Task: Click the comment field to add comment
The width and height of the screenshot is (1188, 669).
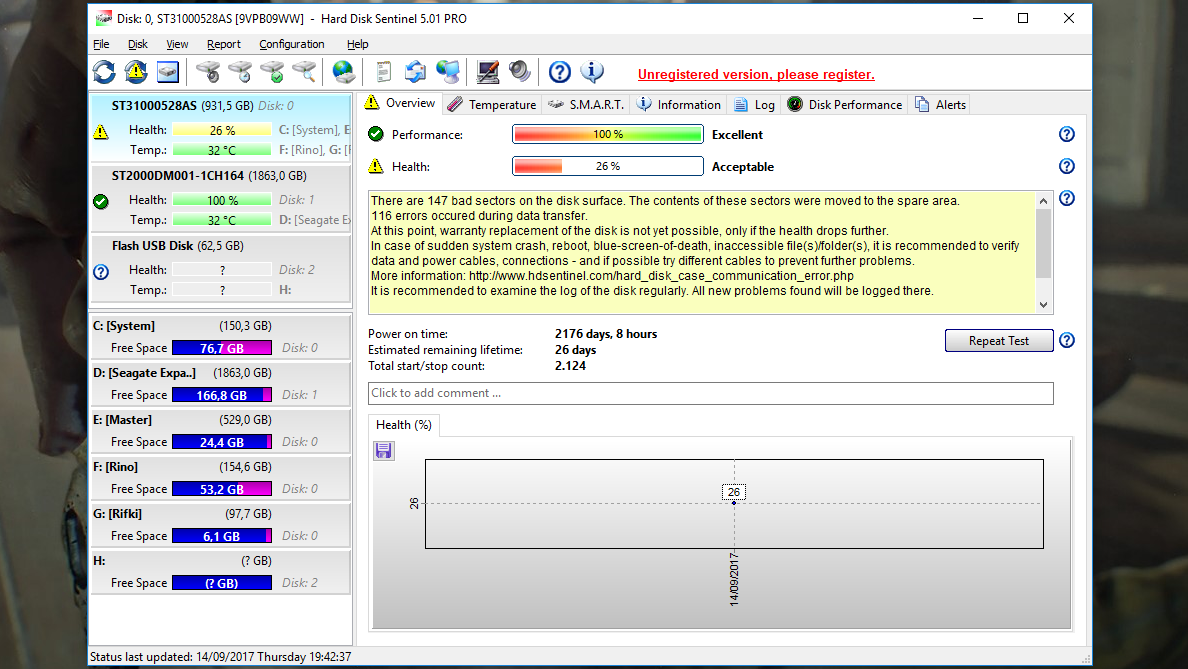Action: (x=711, y=393)
